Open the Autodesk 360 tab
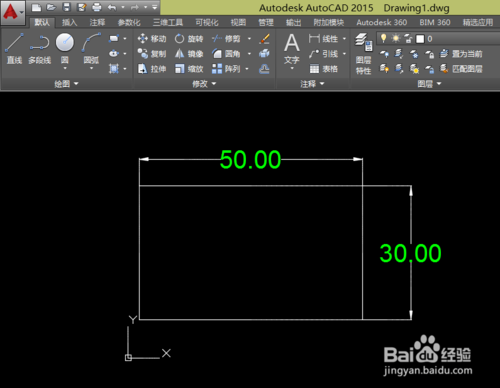The height and width of the screenshot is (388, 500). pos(382,22)
